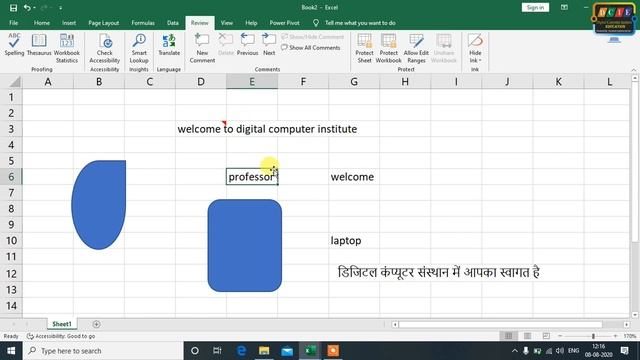
Task: Run the Spelling check
Action: [x=14, y=44]
